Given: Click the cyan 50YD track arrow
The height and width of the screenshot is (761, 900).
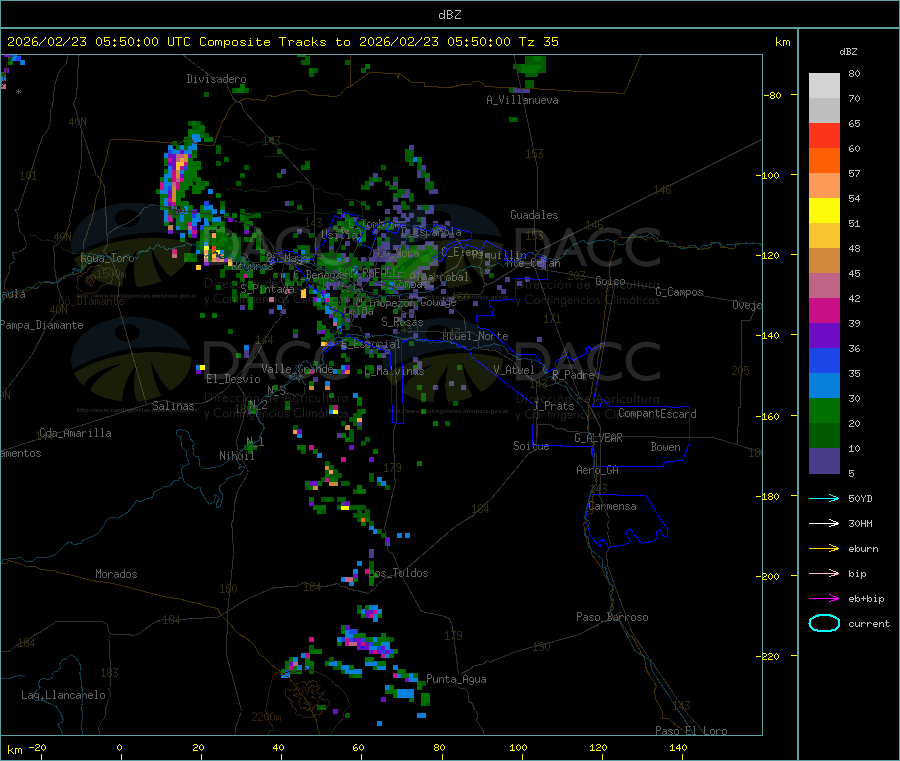Looking at the screenshot, I should tap(824, 498).
